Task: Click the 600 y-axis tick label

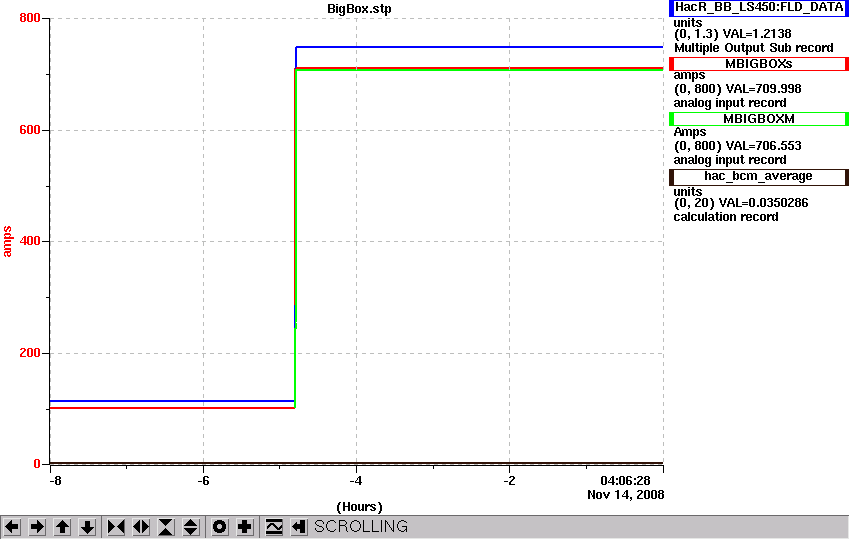Action: [x=30, y=130]
